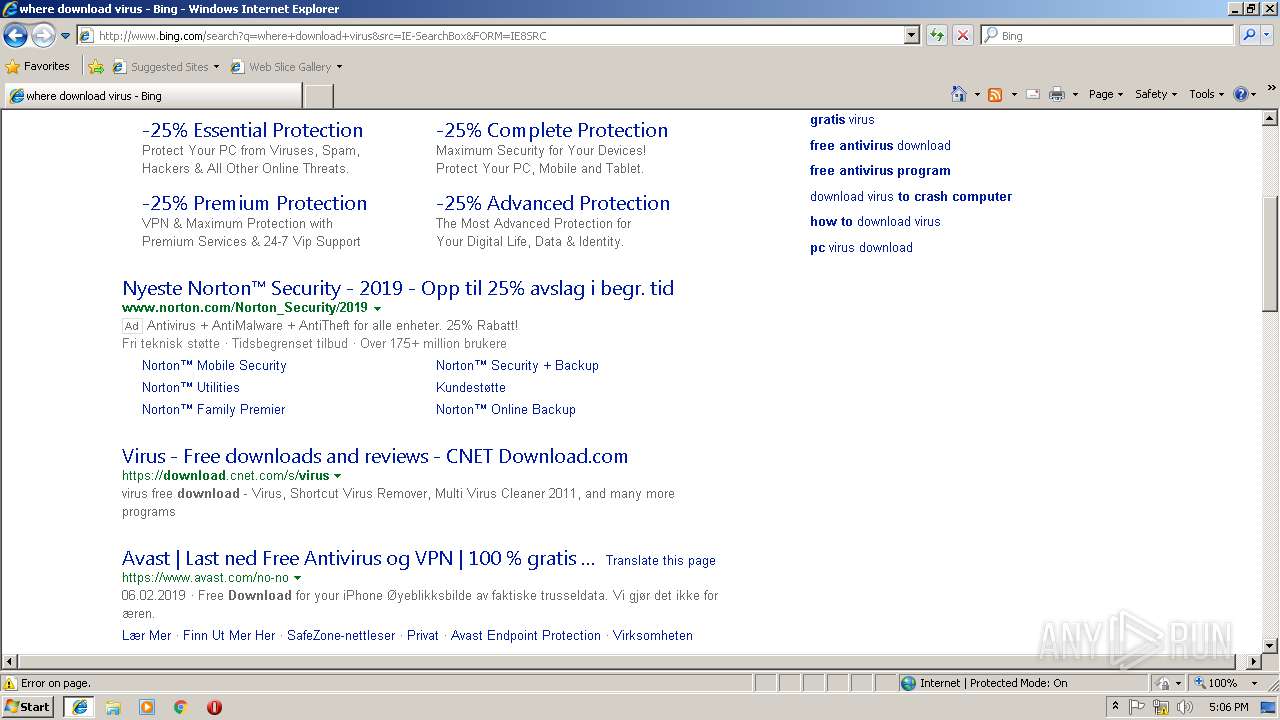This screenshot has width=1280, height=720.
Task: Open Norton Mobile Security sublink
Action: 214,366
